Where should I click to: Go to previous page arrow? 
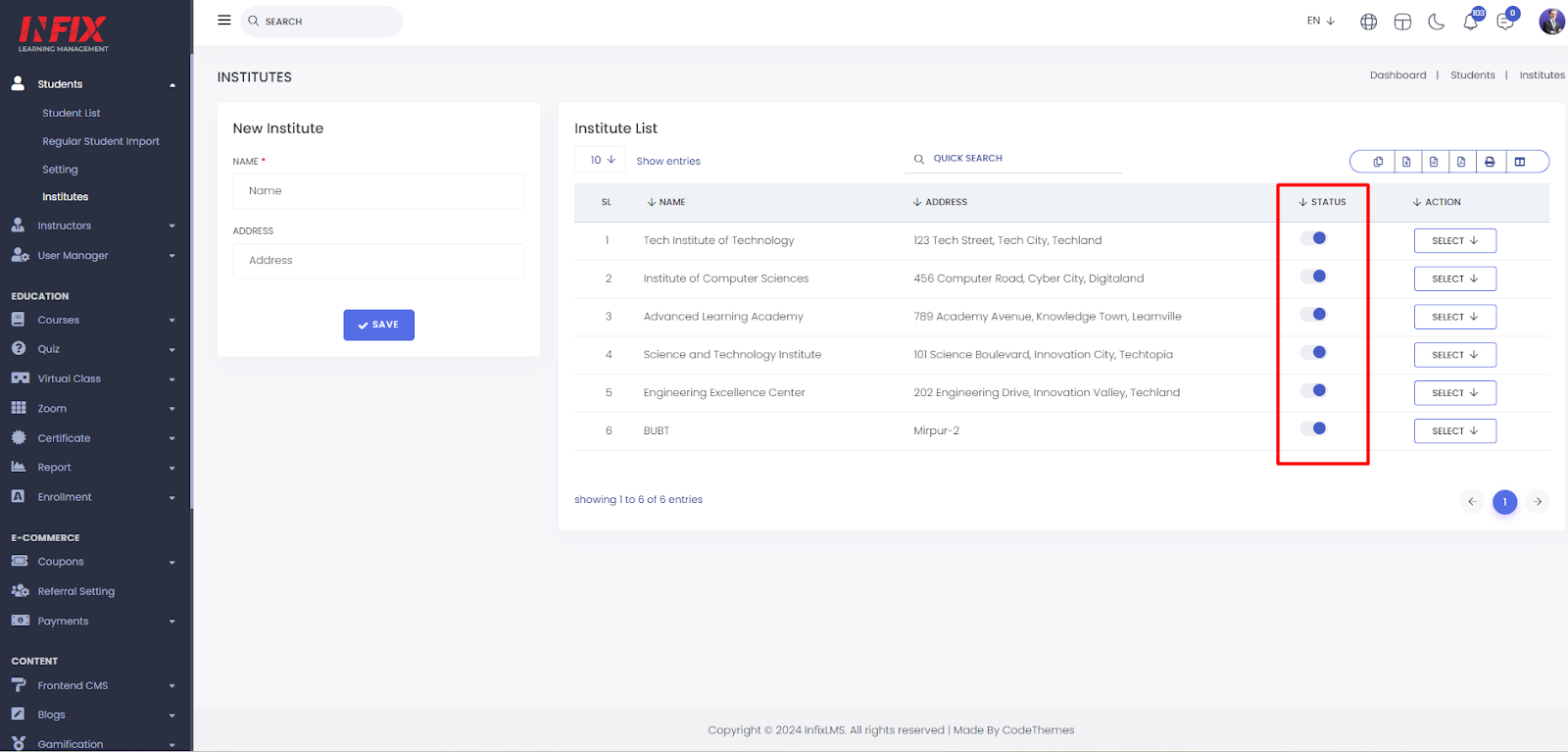[1471, 502]
